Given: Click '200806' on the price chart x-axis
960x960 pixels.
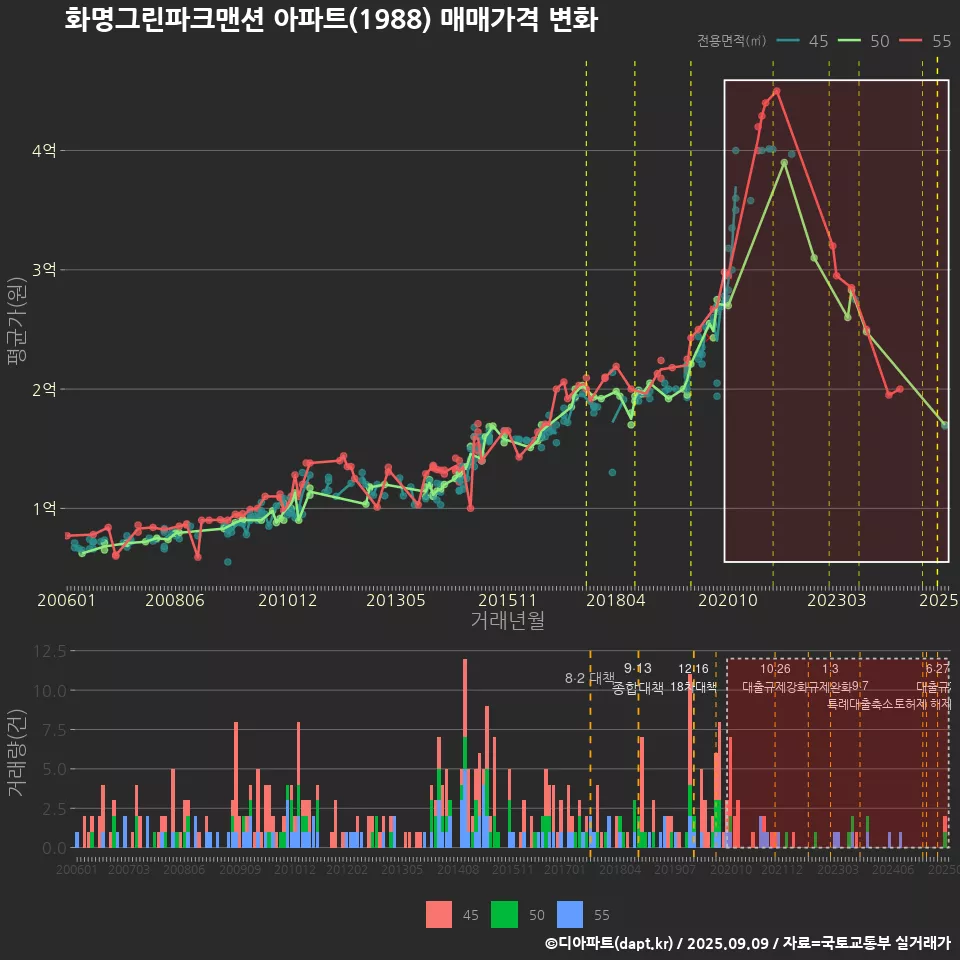Looking at the screenshot, I should point(174,600).
